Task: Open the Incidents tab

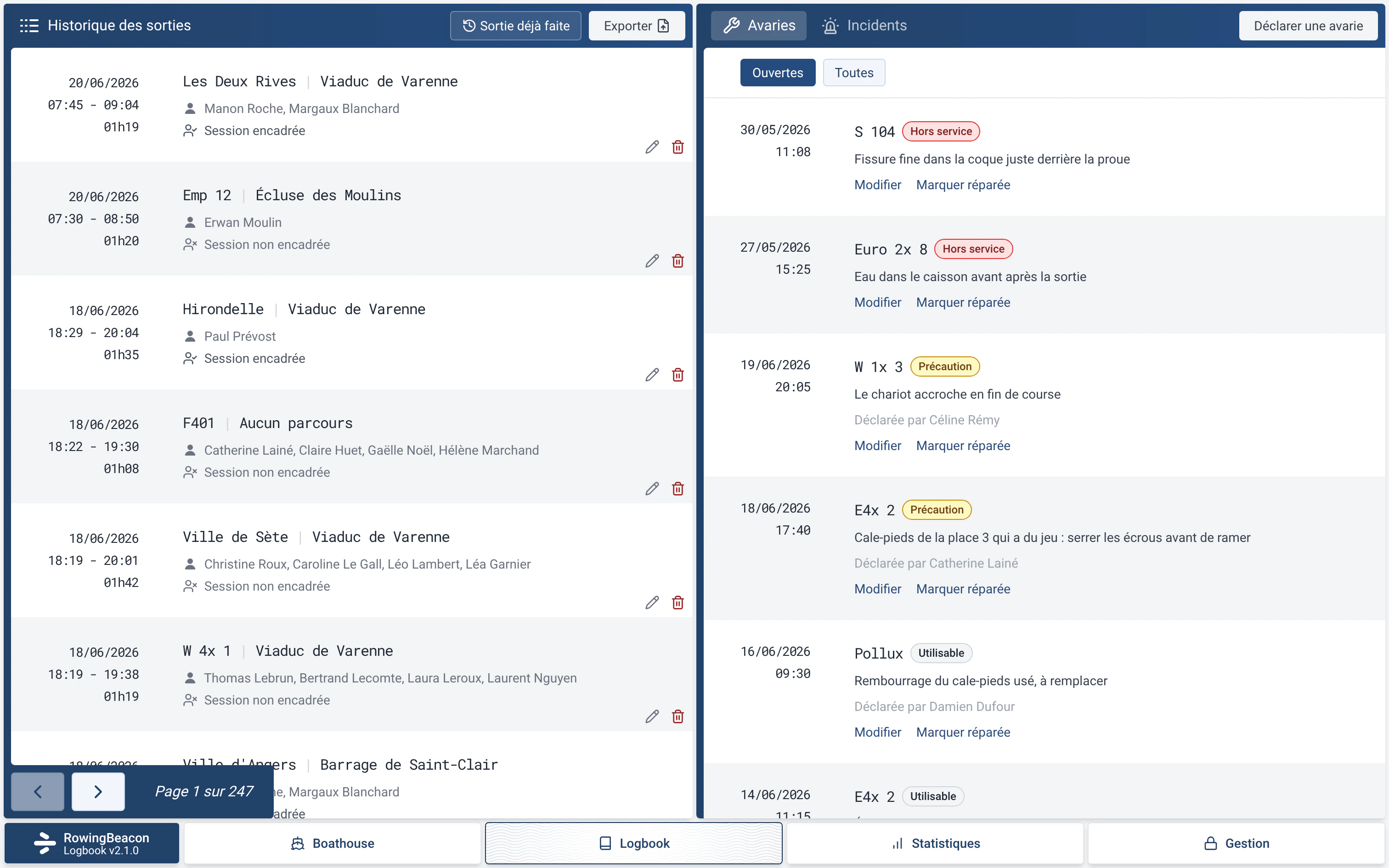Action: [x=864, y=26]
